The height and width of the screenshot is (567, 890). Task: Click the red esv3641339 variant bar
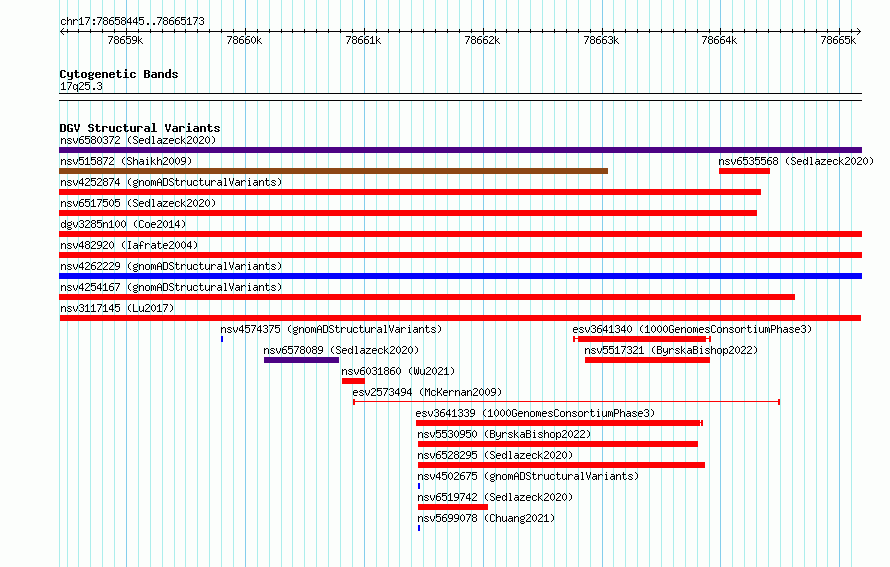559,423
